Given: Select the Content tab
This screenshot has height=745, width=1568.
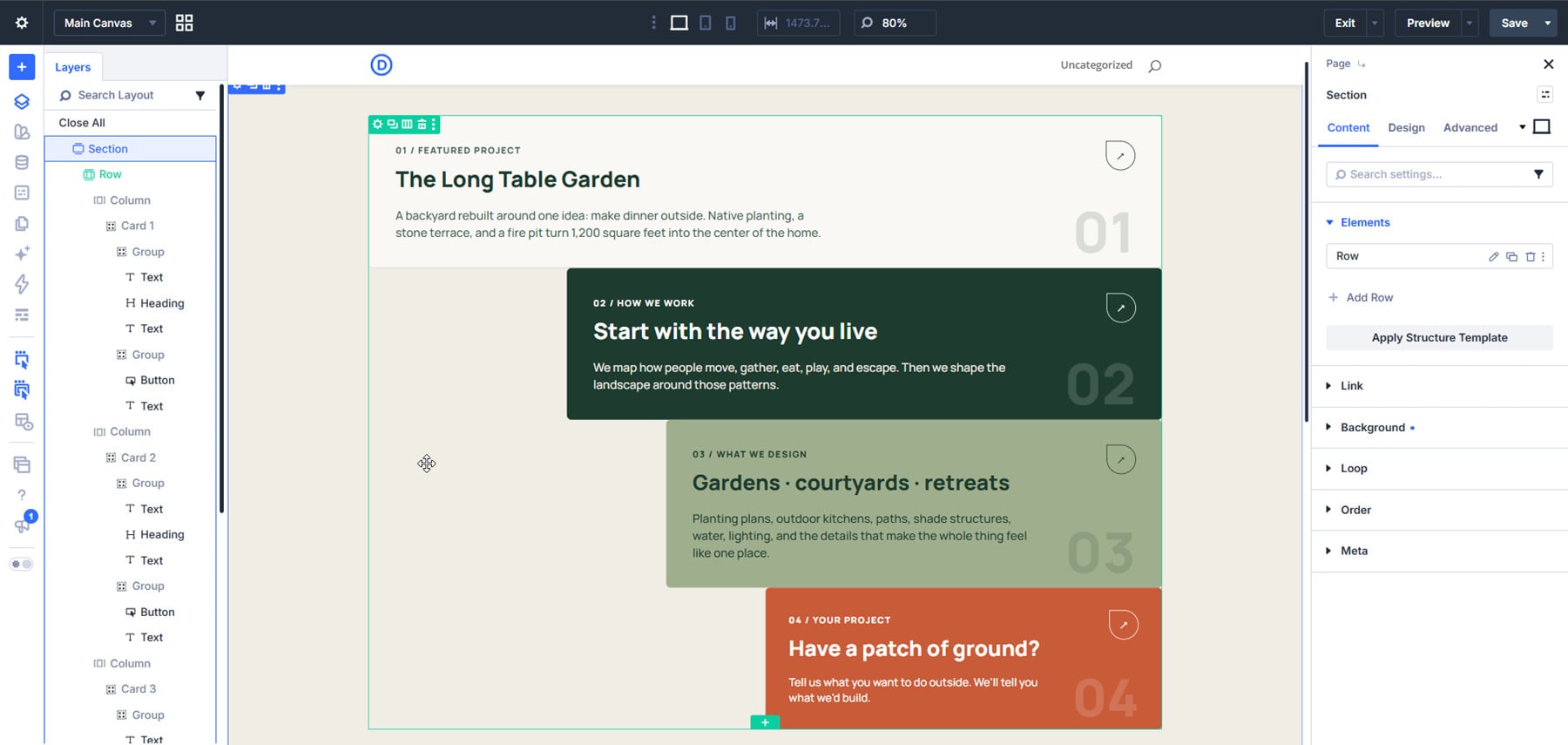Looking at the screenshot, I should (x=1348, y=128).
